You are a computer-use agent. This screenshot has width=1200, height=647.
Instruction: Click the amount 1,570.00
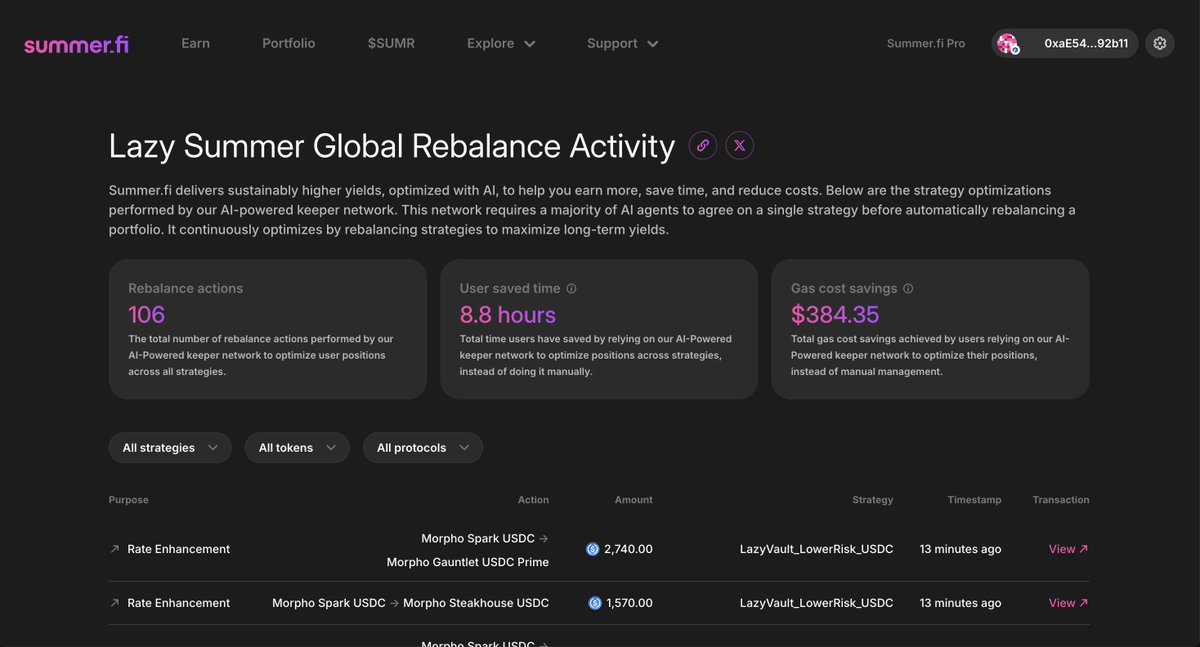[629, 603]
